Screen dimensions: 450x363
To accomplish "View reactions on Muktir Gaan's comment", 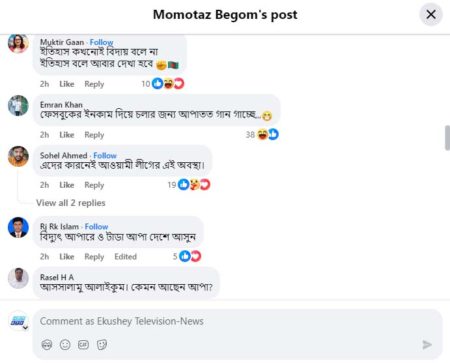I will pos(163,84).
